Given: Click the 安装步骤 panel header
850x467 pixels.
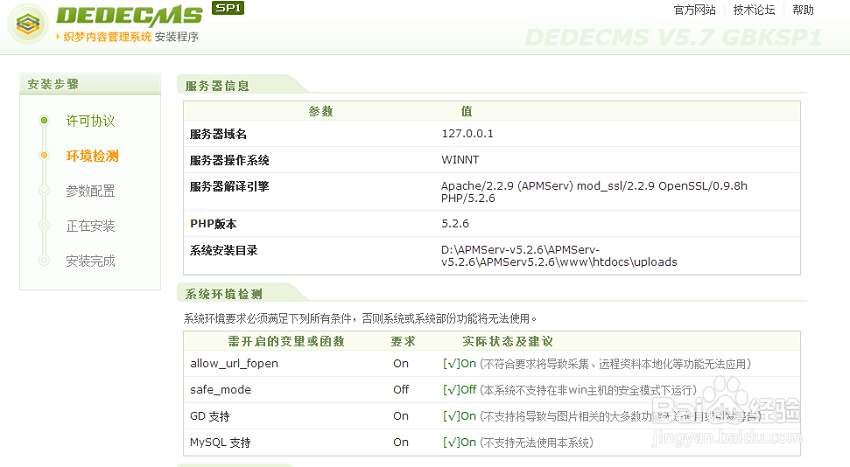Looking at the screenshot, I should [x=90, y=84].
